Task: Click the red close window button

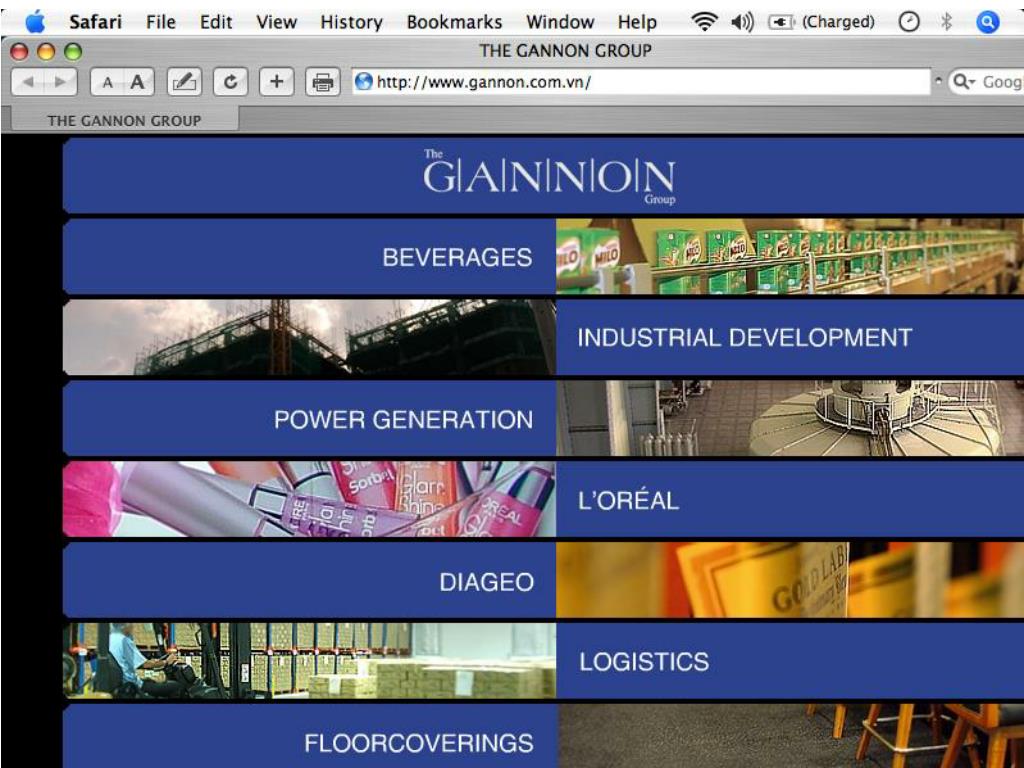Action: [x=20, y=51]
